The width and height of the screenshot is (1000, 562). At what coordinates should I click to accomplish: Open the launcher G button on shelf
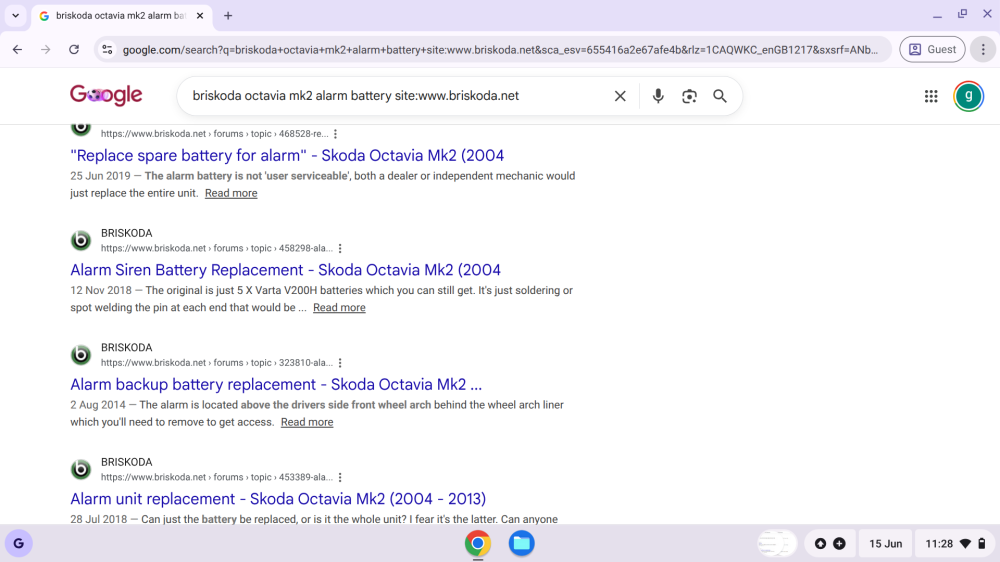click(x=18, y=544)
